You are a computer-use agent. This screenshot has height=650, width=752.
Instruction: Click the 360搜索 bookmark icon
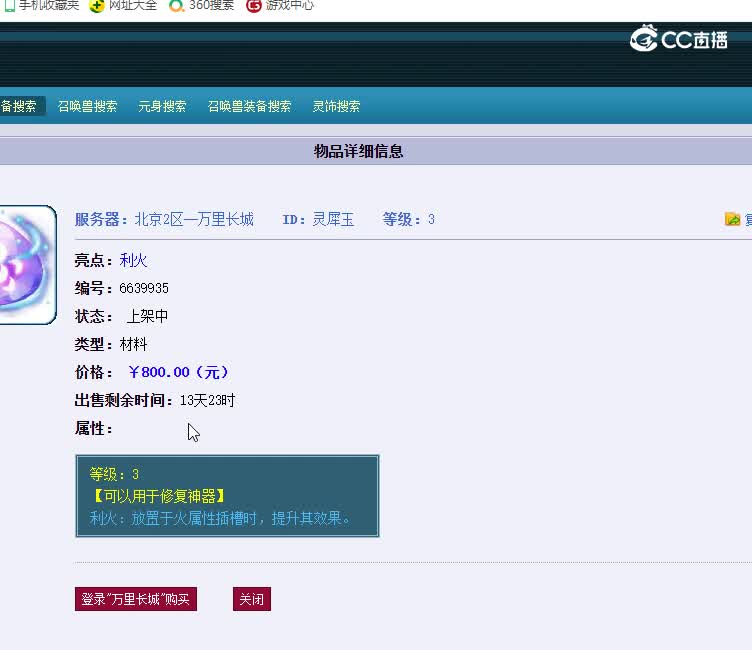coord(176,6)
